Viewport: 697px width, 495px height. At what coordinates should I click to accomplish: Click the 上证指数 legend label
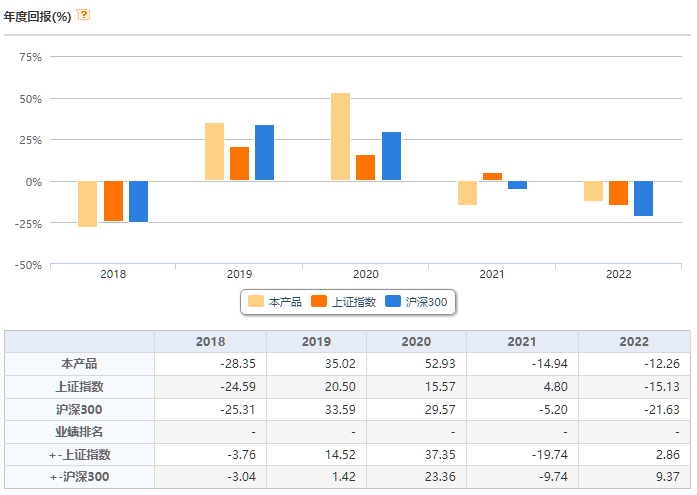(354, 302)
